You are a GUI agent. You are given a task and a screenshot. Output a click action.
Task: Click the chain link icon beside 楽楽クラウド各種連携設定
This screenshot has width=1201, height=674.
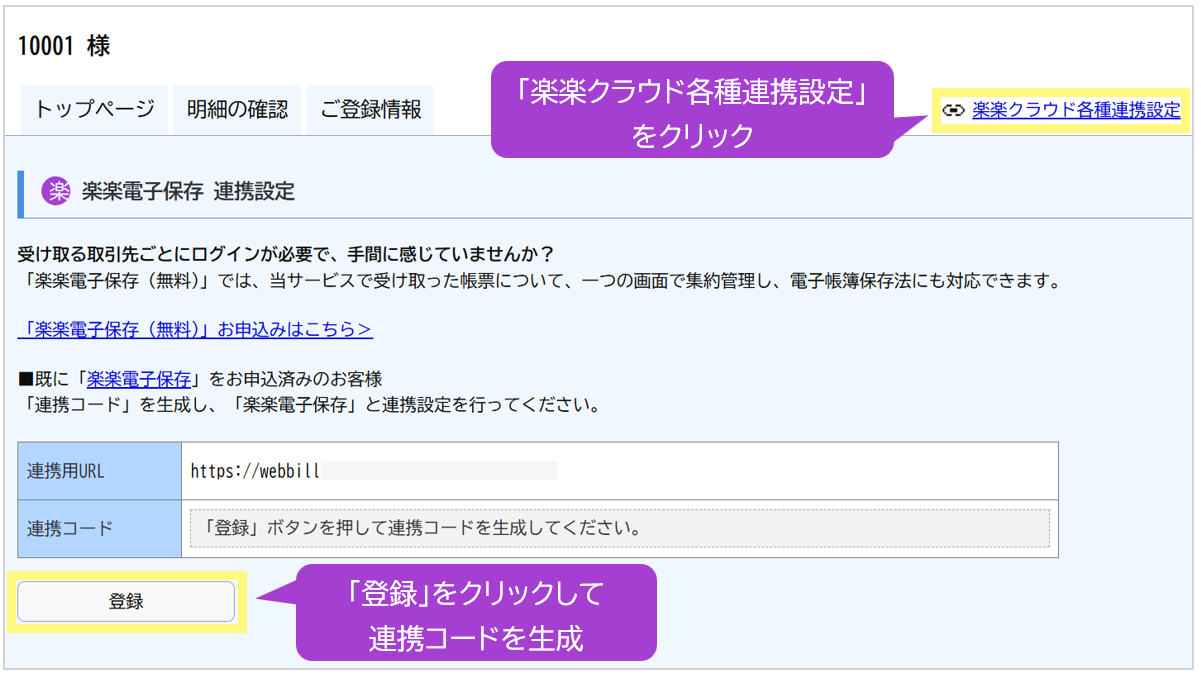[954, 110]
